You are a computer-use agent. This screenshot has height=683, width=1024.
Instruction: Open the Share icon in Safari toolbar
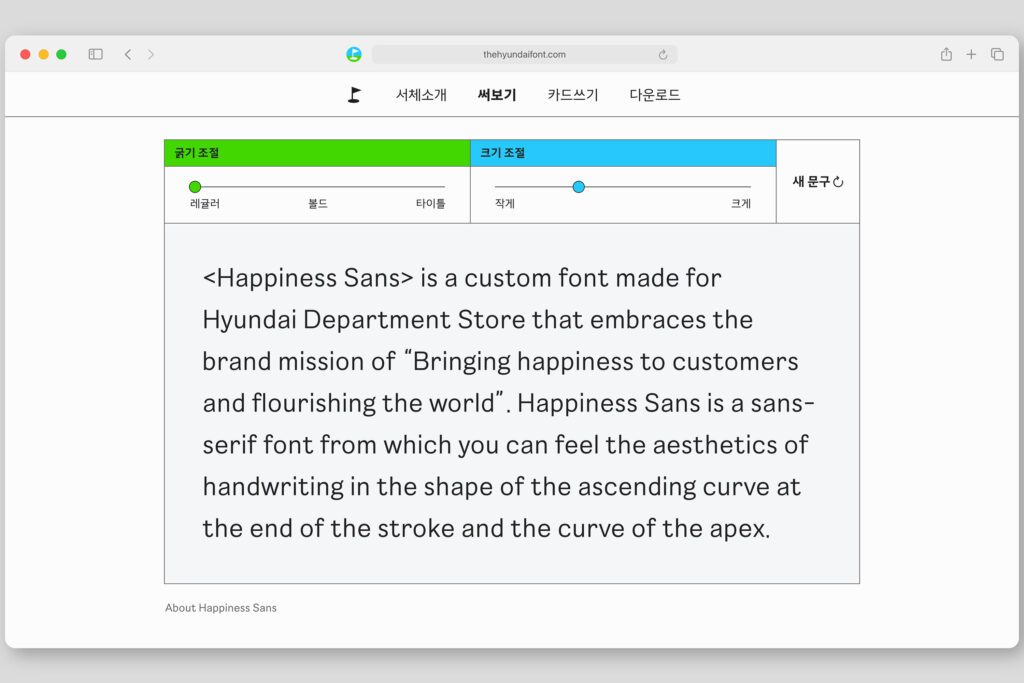946,54
